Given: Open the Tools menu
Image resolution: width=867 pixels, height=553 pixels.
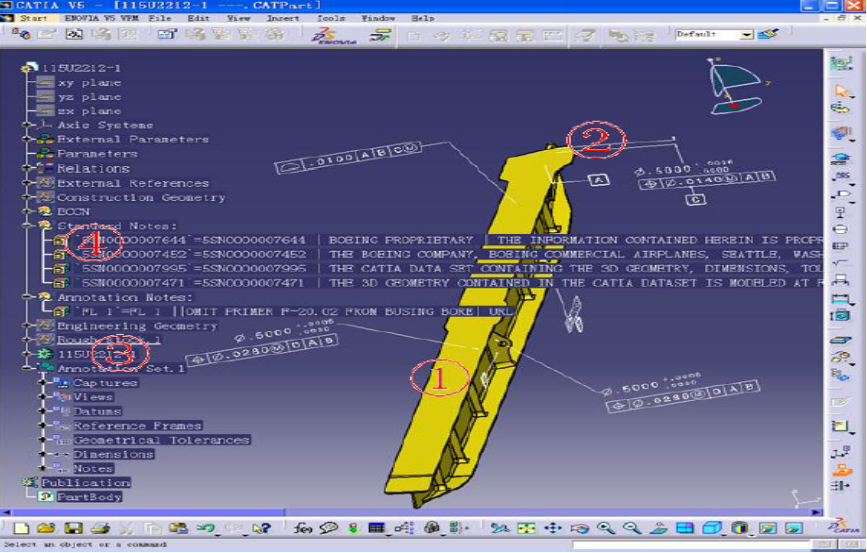Looking at the screenshot, I should click(x=331, y=18).
